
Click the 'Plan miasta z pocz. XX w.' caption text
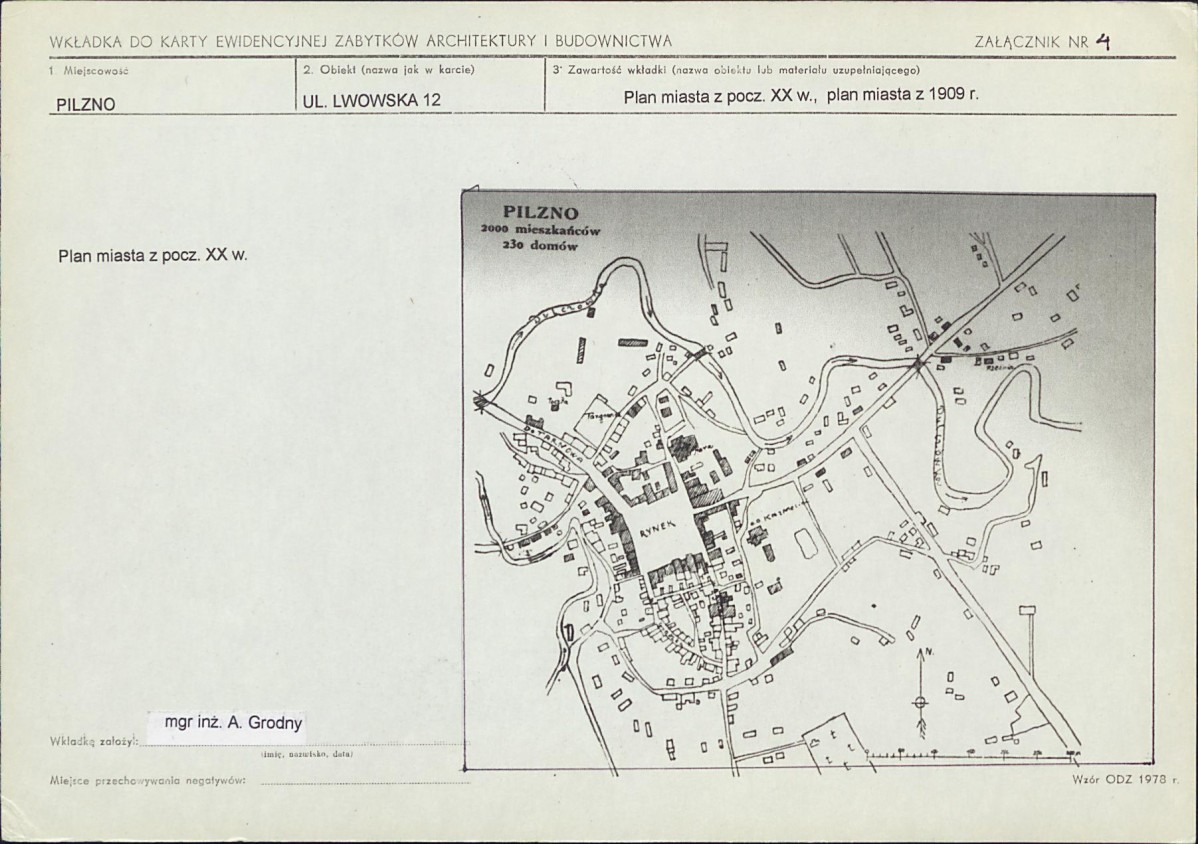153,256
